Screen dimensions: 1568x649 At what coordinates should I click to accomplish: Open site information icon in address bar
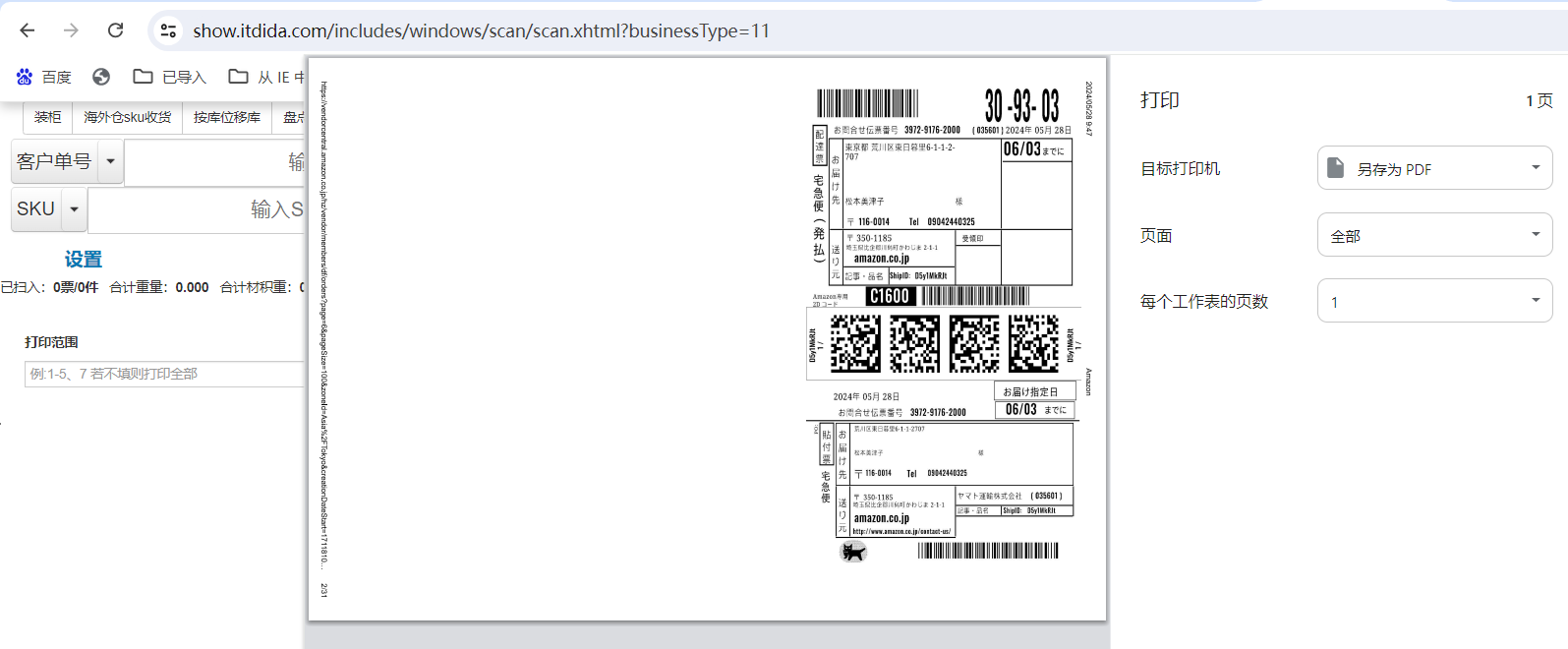tap(168, 30)
